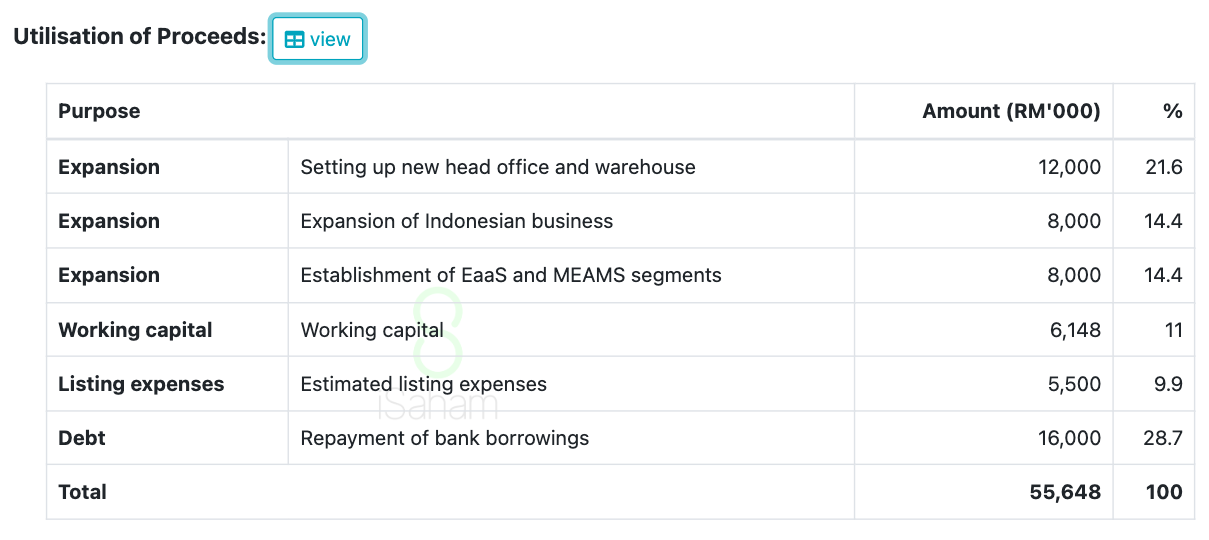This screenshot has height=540, width=1209.
Task: Click the 16,000 bank borrowings amount
Action: click(x=1069, y=438)
